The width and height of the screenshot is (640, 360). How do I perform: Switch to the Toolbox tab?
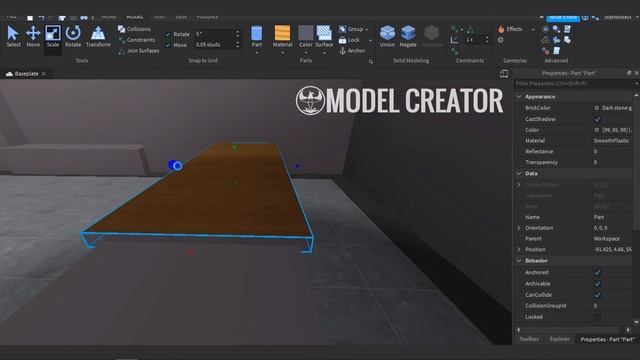pyautogui.click(x=529, y=339)
